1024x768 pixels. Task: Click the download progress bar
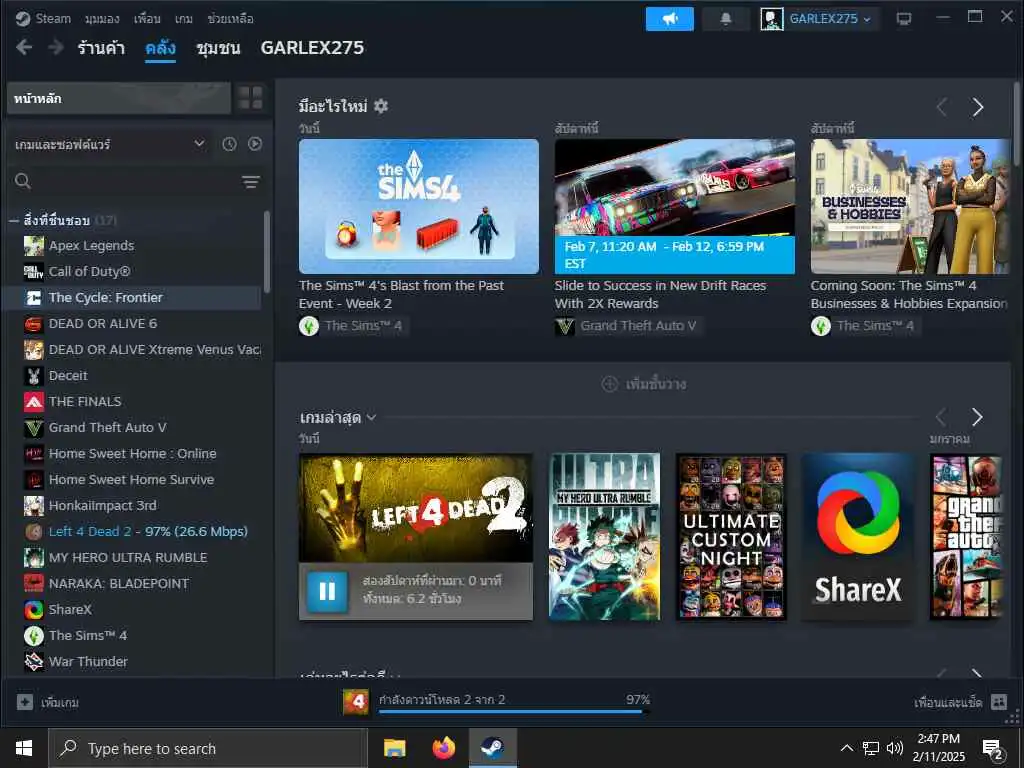514,711
